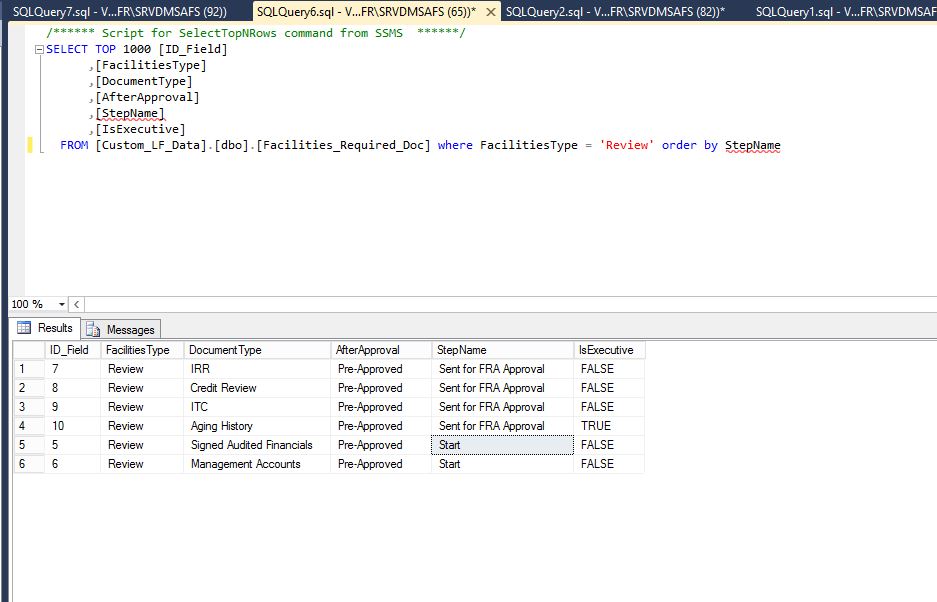Image resolution: width=937 pixels, height=602 pixels.
Task: Click the Signed Audited Financials cell
Action: tap(251, 445)
